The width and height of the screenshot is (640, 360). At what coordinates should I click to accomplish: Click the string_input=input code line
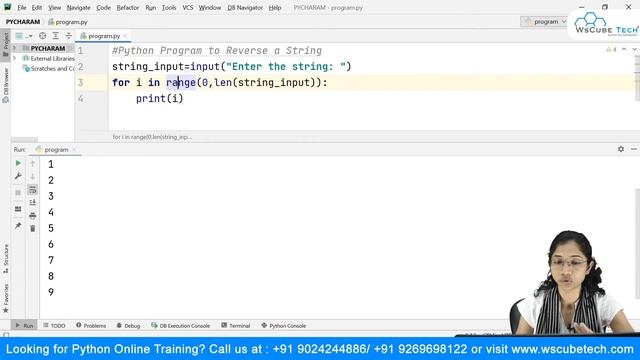(x=231, y=67)
